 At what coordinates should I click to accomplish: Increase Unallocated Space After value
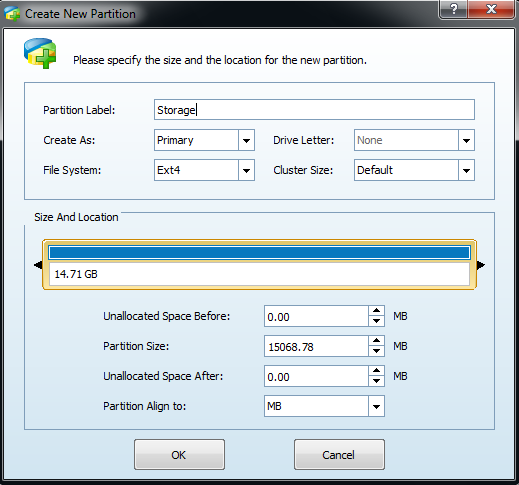pyautogui.click(x=376, y=371)
